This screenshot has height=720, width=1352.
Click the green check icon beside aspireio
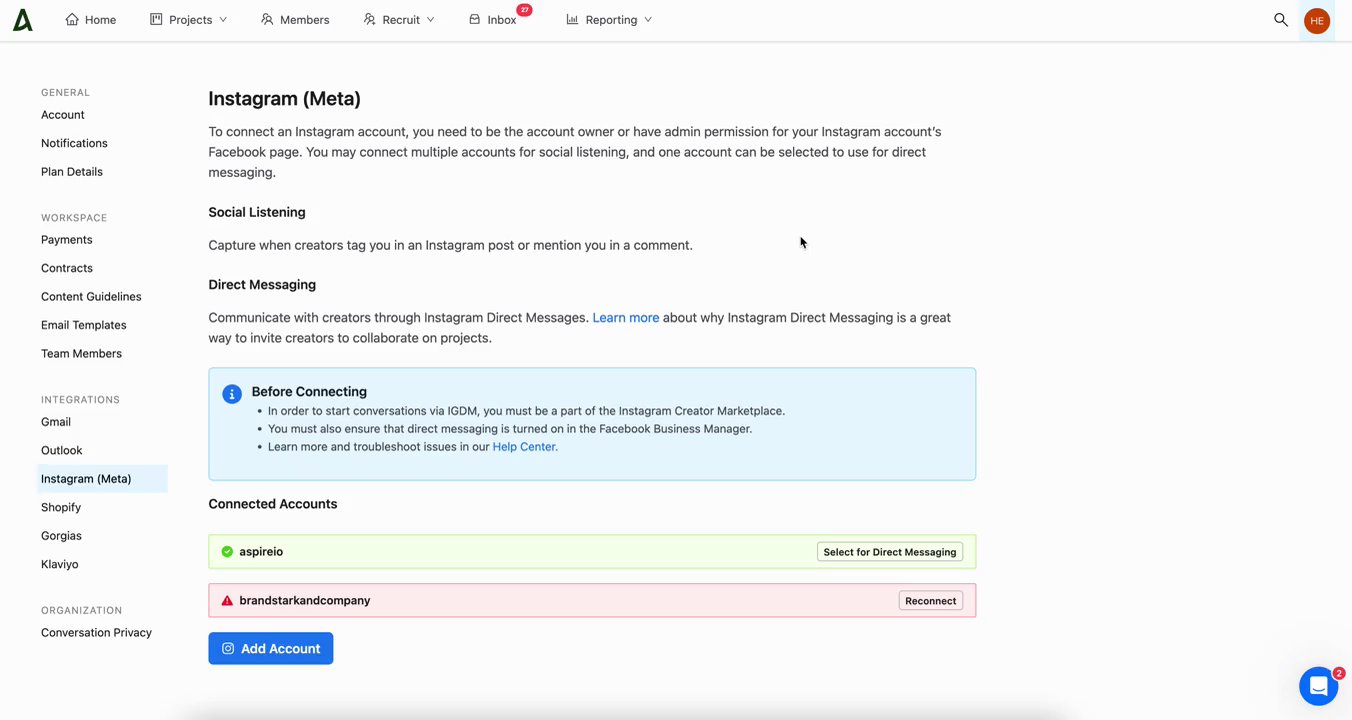[x=227, y=552]
